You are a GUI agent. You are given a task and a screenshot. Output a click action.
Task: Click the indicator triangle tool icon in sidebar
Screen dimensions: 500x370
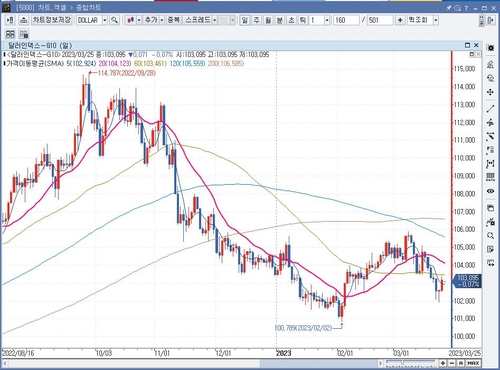click(x=490, y=64)
